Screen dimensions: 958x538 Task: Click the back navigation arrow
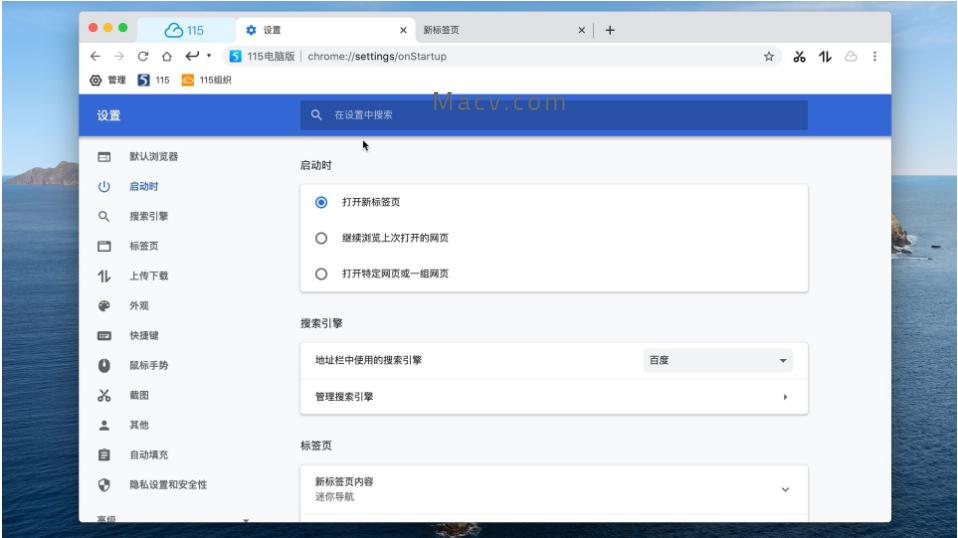(x=95, y=56)
